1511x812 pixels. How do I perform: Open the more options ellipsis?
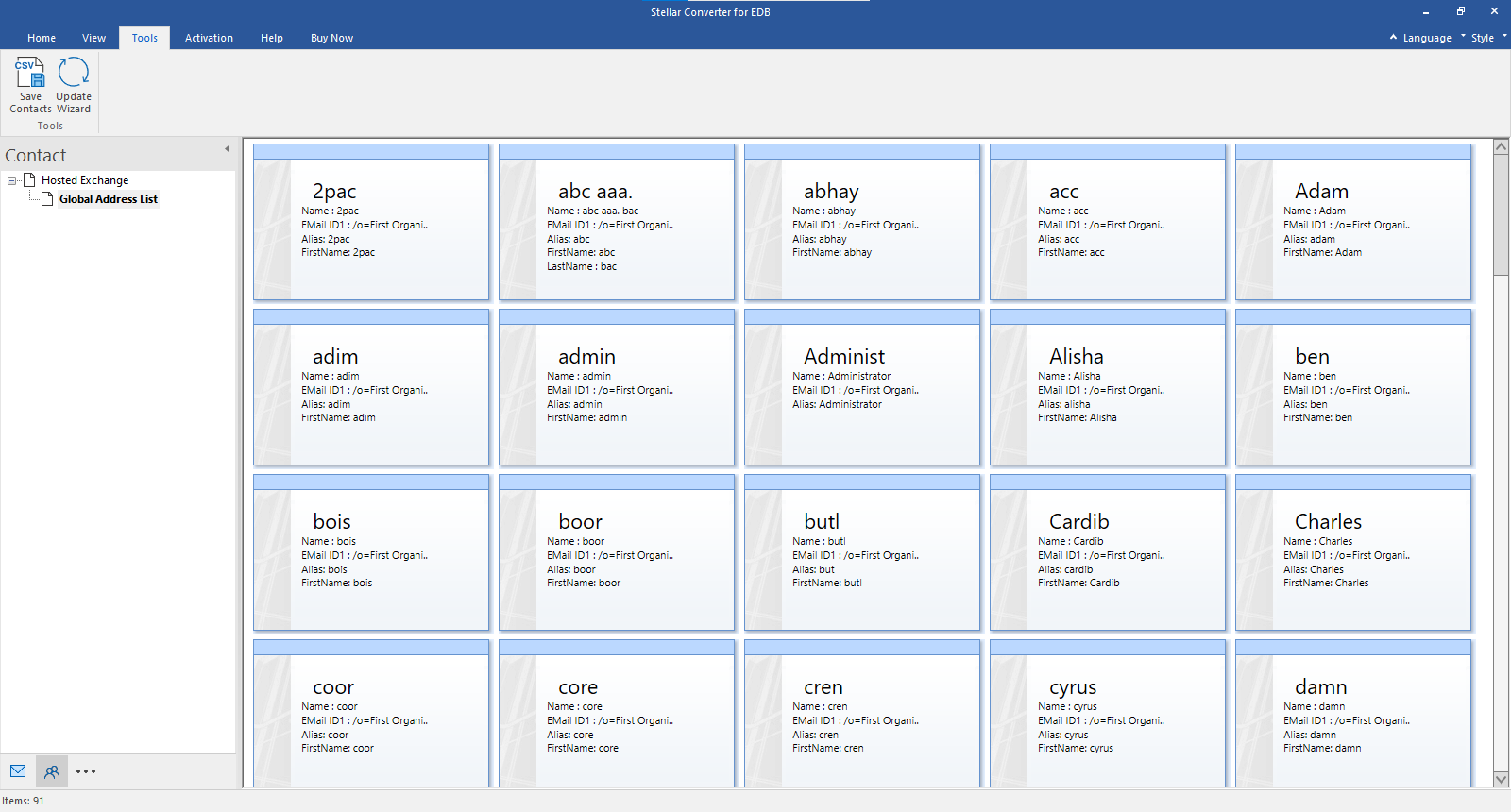point(86,771)
